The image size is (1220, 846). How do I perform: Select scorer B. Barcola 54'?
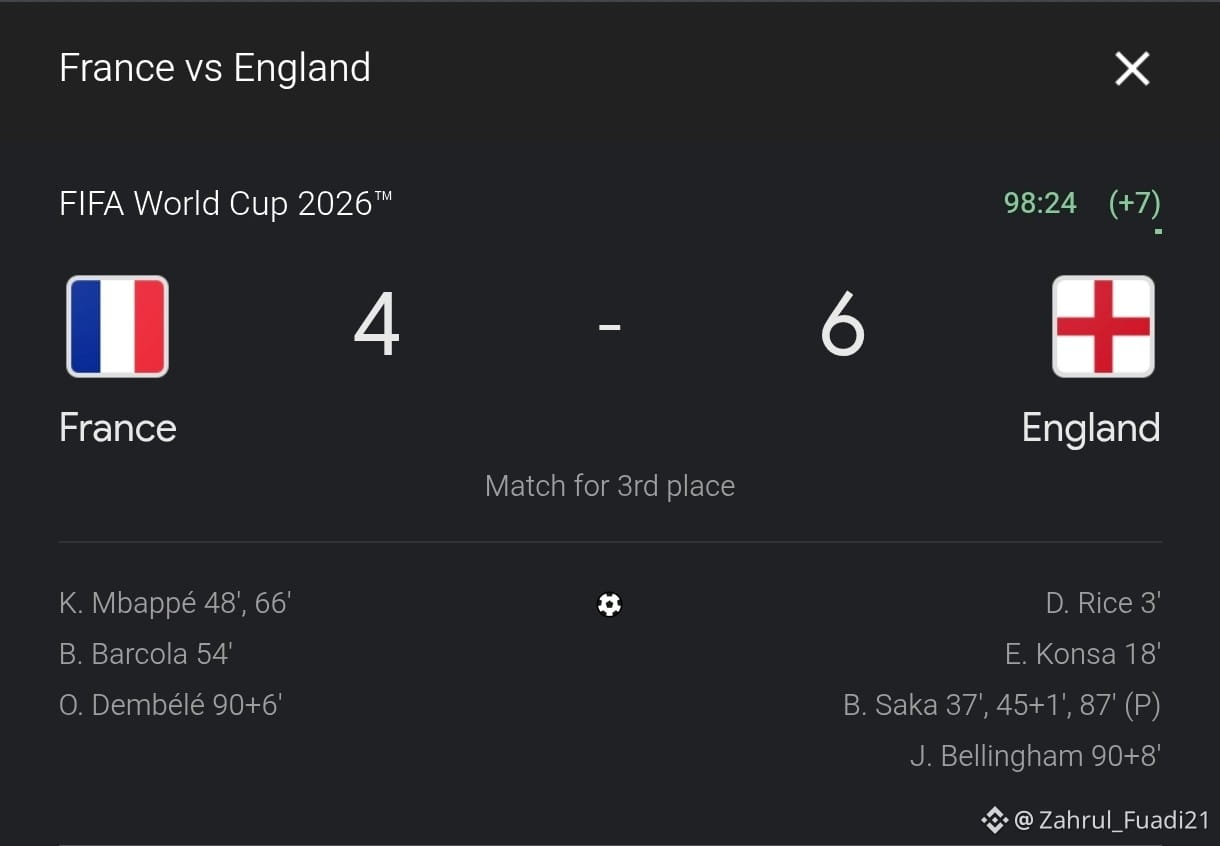tap(146, 654)
